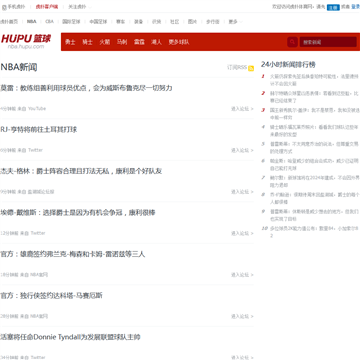Screen dimensions: 360x360
Task: Click 进入论坛 for the 独行侠签约 article
Action: coord(242,316)
